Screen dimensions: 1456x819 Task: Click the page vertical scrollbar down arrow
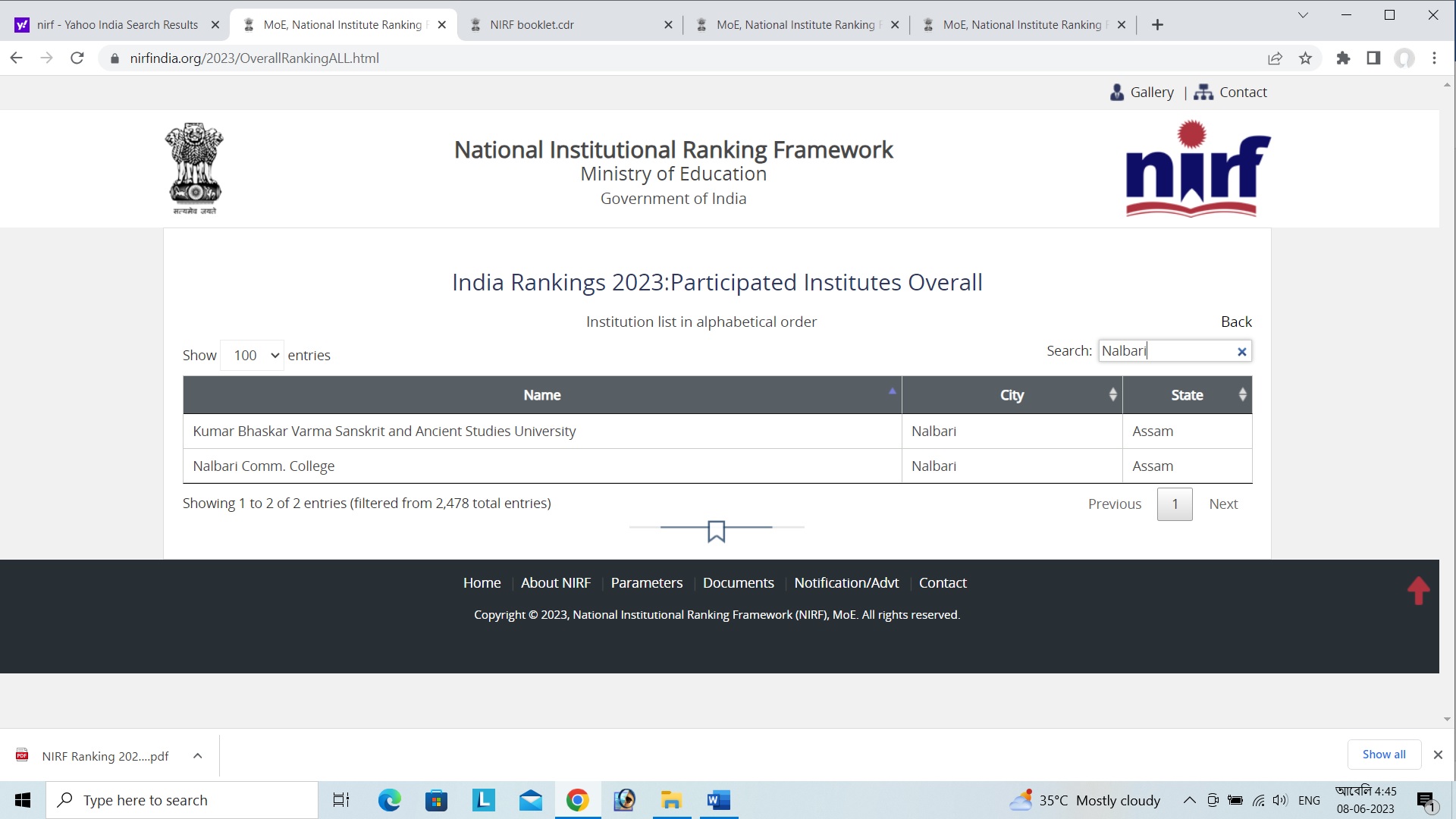[x=1447, y=719]
